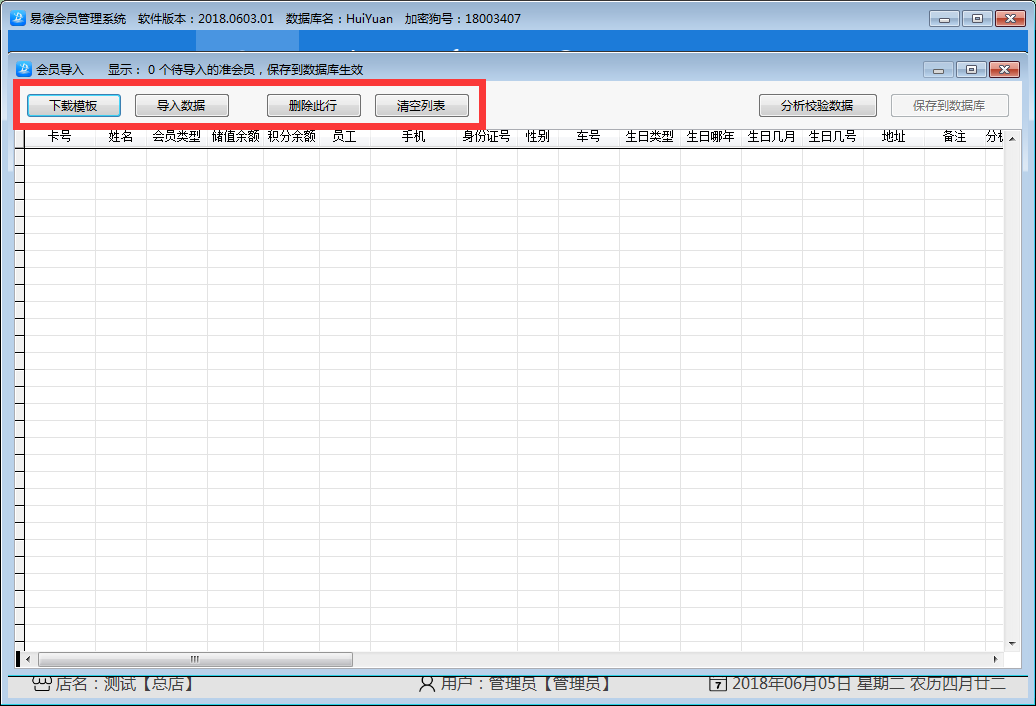Screen dimensions: 1036x706
Task: Click the user icon in status bar
Action: coord(427,684)
